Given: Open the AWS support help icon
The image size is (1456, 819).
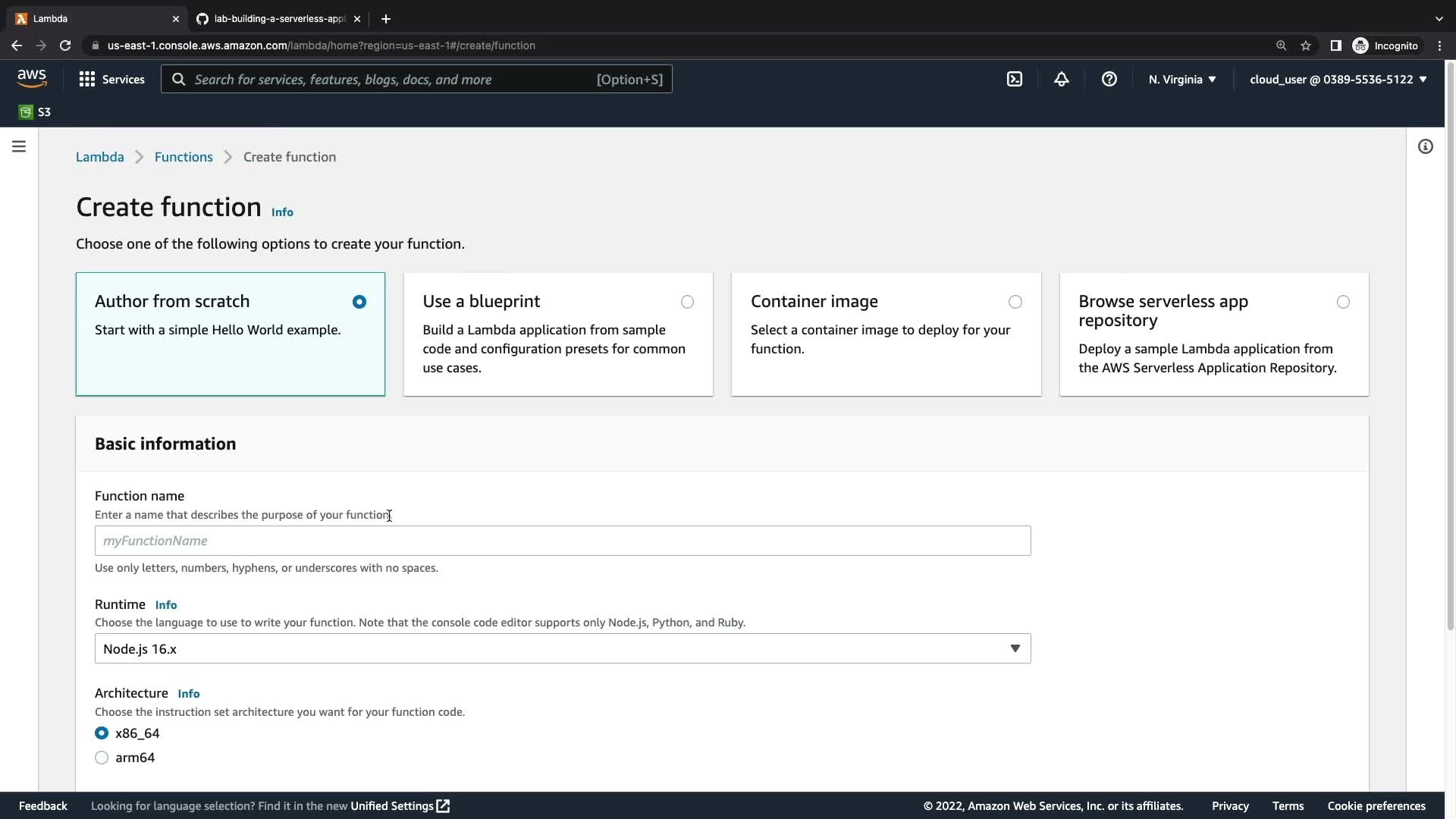Looking at the screenshot, I should point(1109,79).
